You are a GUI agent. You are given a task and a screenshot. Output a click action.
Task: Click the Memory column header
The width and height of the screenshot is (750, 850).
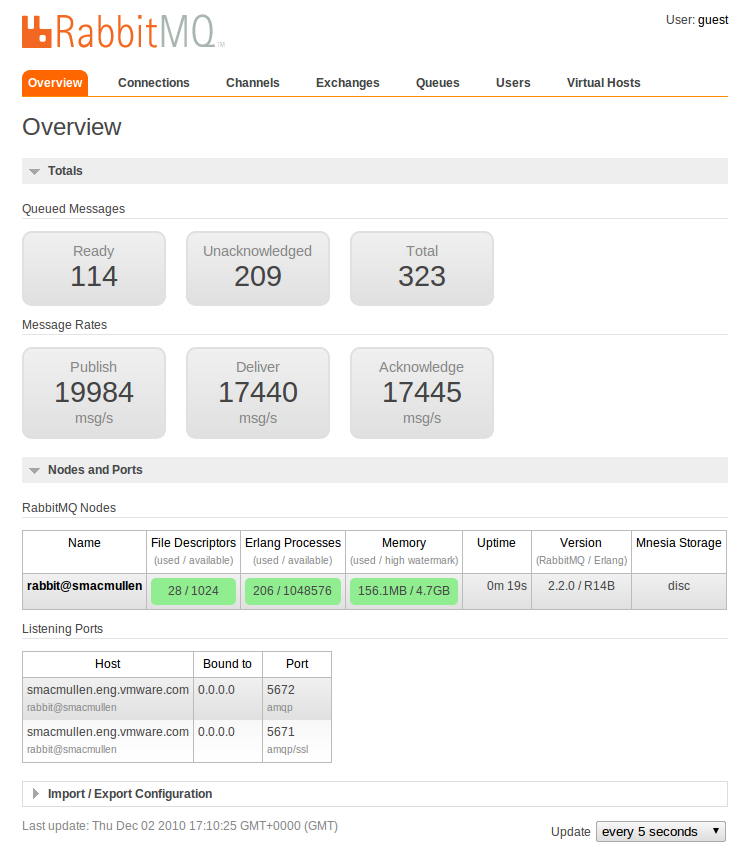click(404, 552)
